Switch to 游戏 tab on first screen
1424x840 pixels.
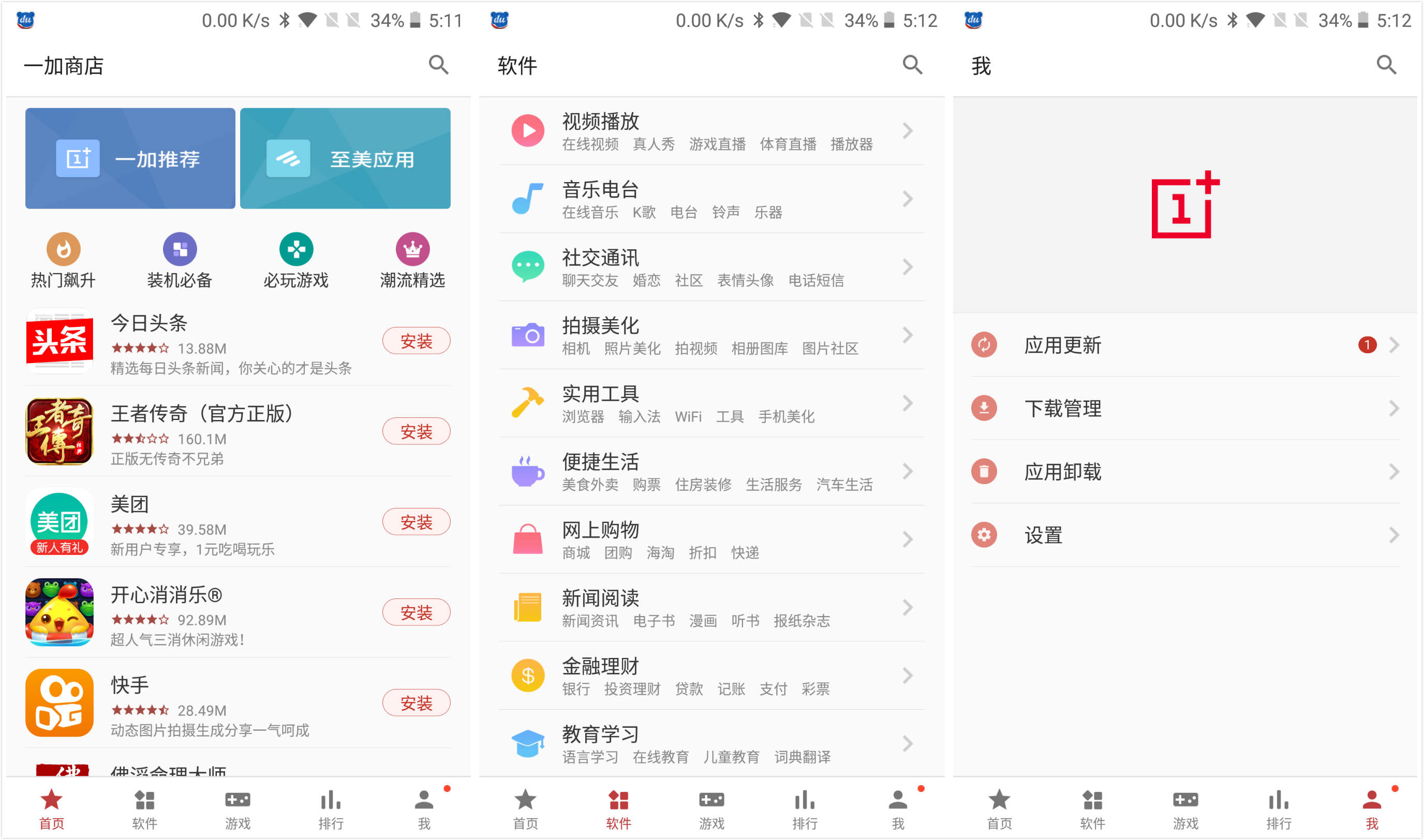click(x=238, y=808)
